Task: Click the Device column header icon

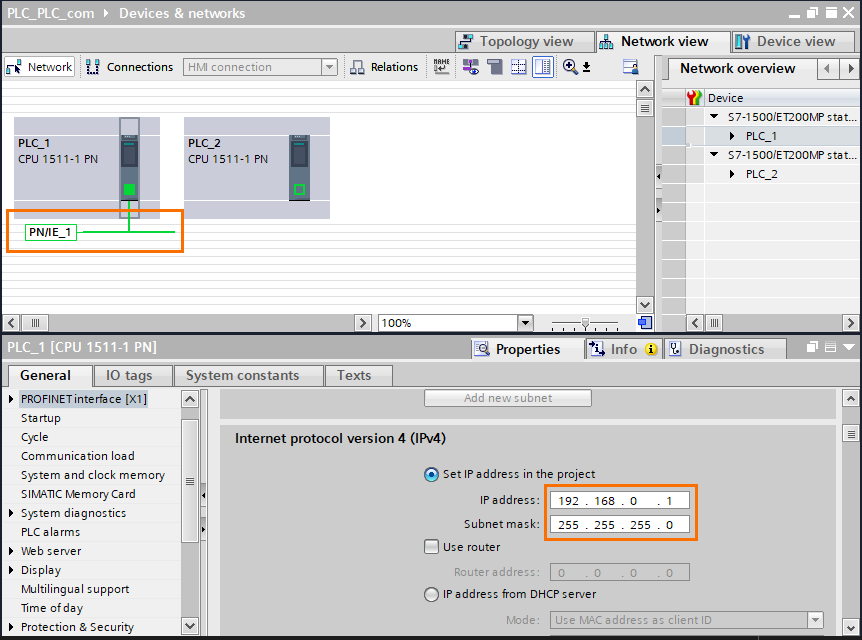Action: (x=694, y=98)
